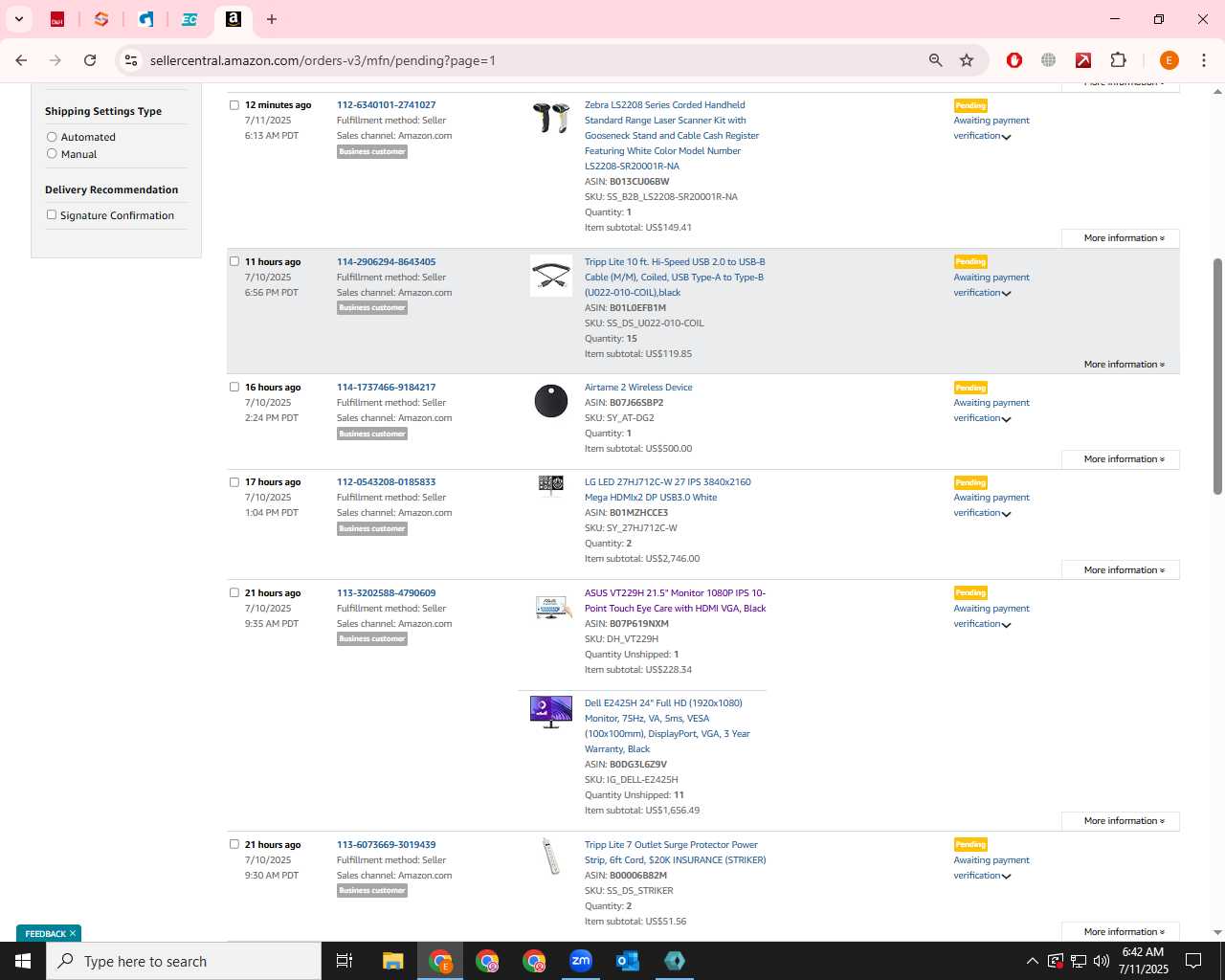Open order 113-6073669-3019439 link
1225x980 pixels.
(x=386, y=845)
